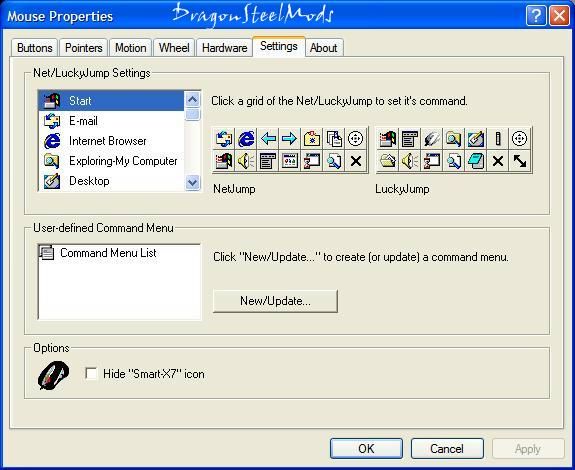
Task: Switch to the Buttons tab
Action: click(x=34, y=48)
